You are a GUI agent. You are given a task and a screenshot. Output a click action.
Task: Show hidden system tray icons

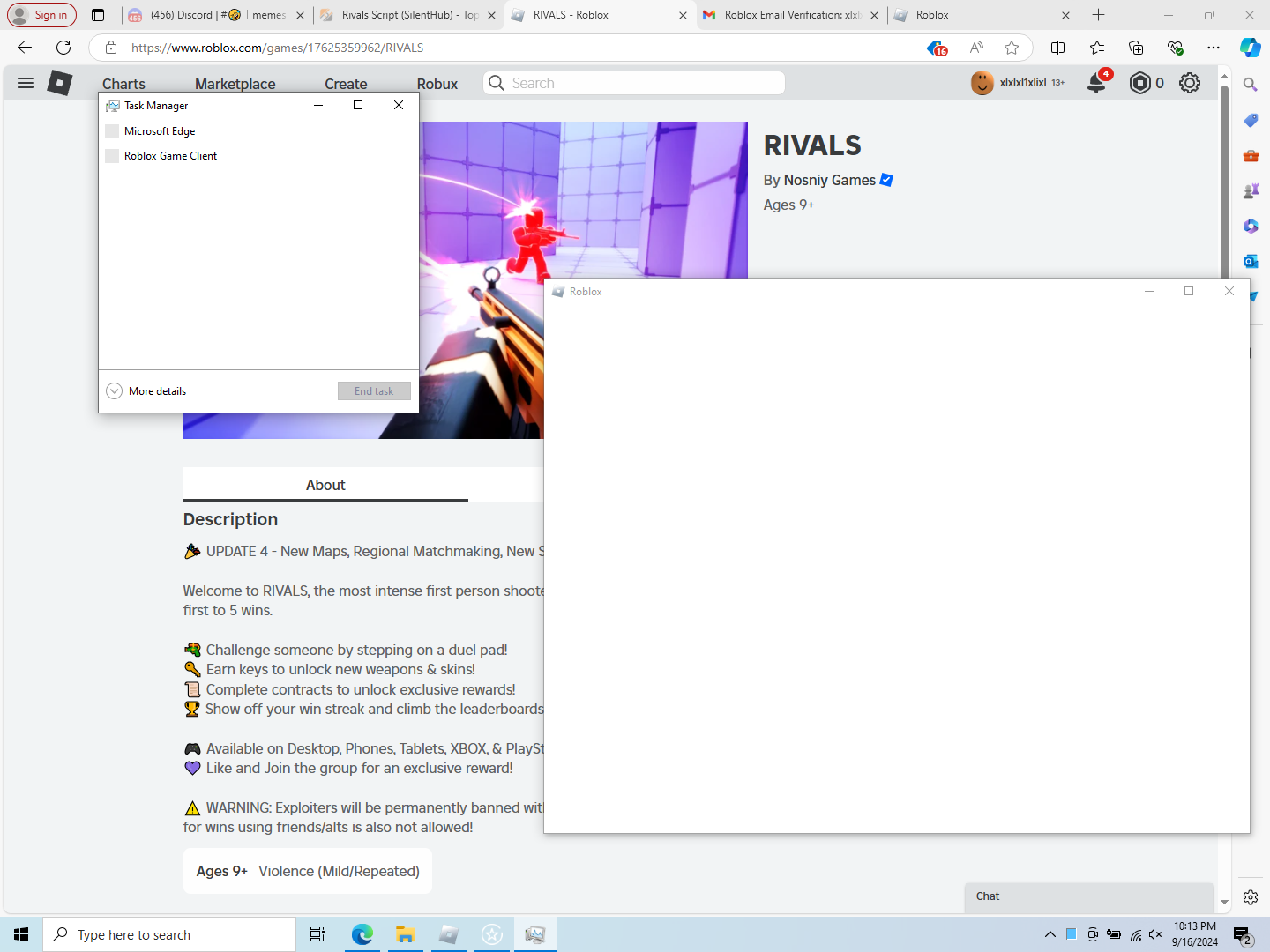[x=1050, y=934]
